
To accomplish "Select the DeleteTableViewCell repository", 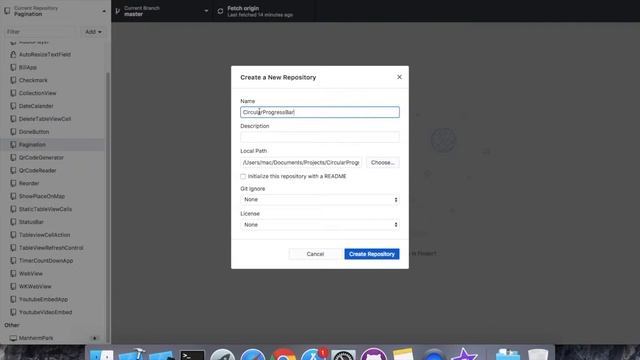I will pos(53,119).
